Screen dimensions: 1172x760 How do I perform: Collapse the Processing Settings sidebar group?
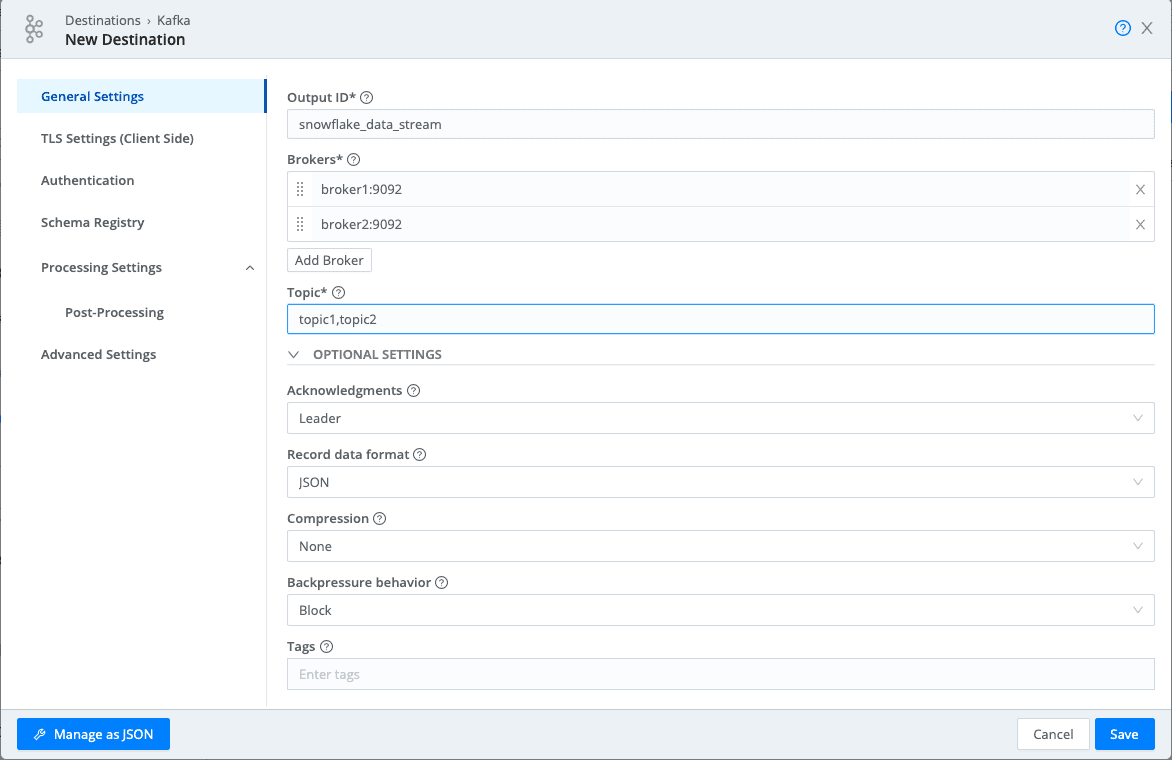[250, 268]
